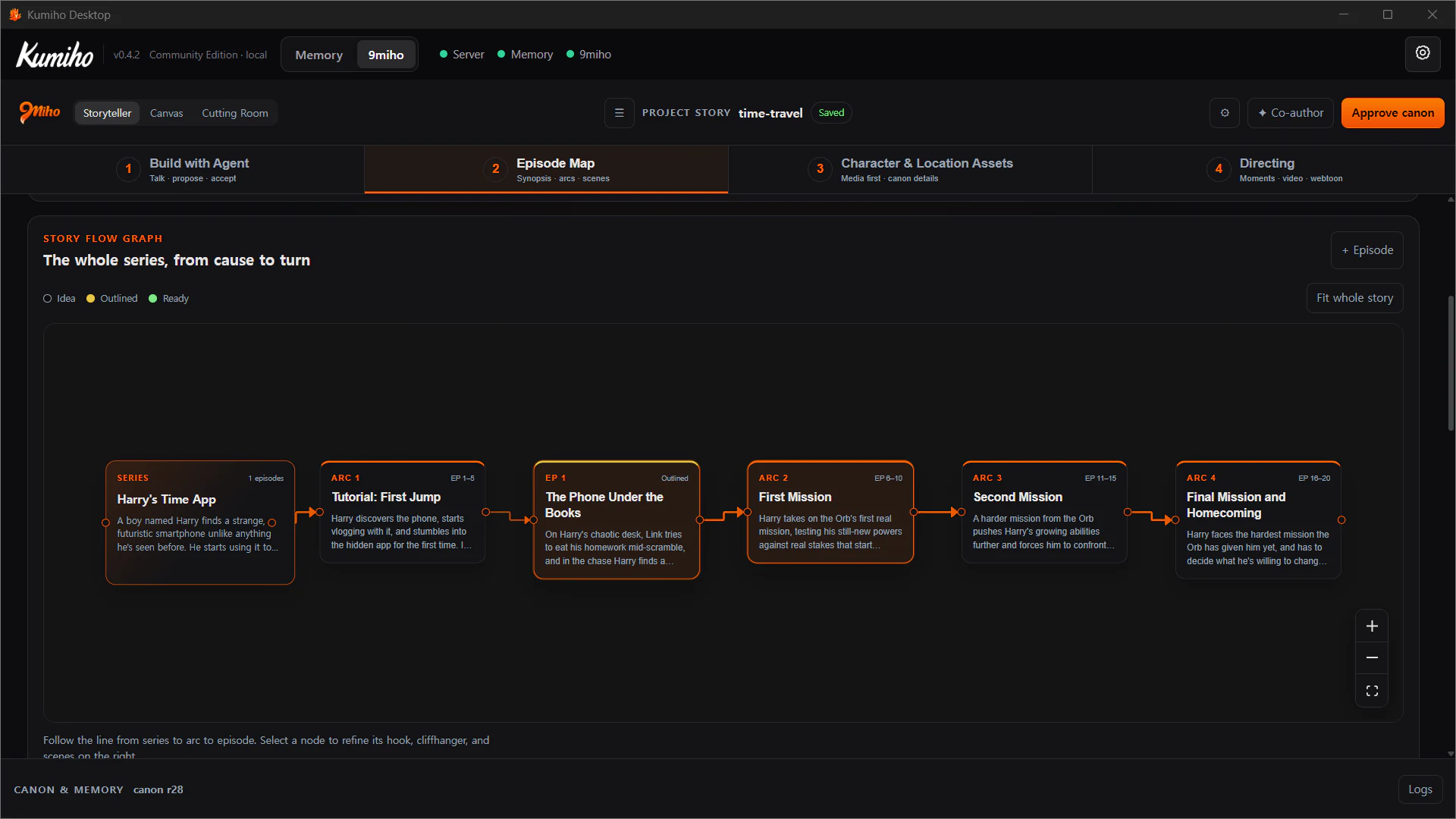Select the Arc 3 Second Mission node

pyautogui.click(x=1044, y=512)
